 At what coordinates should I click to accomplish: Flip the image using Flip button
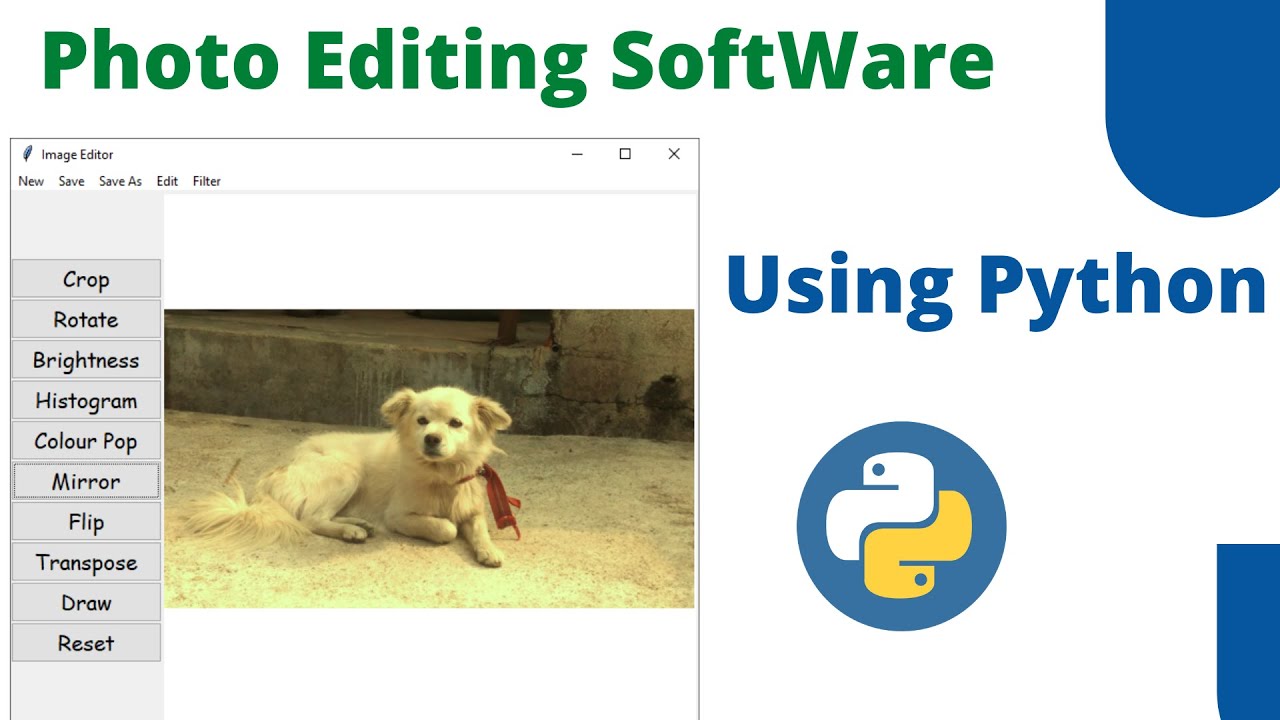(x=86, y=522)
